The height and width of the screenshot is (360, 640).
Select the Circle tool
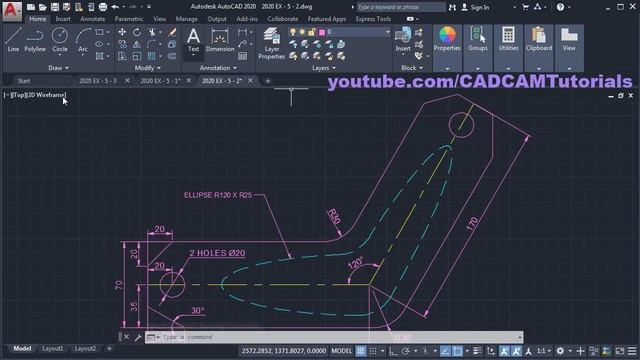[60, 40]
